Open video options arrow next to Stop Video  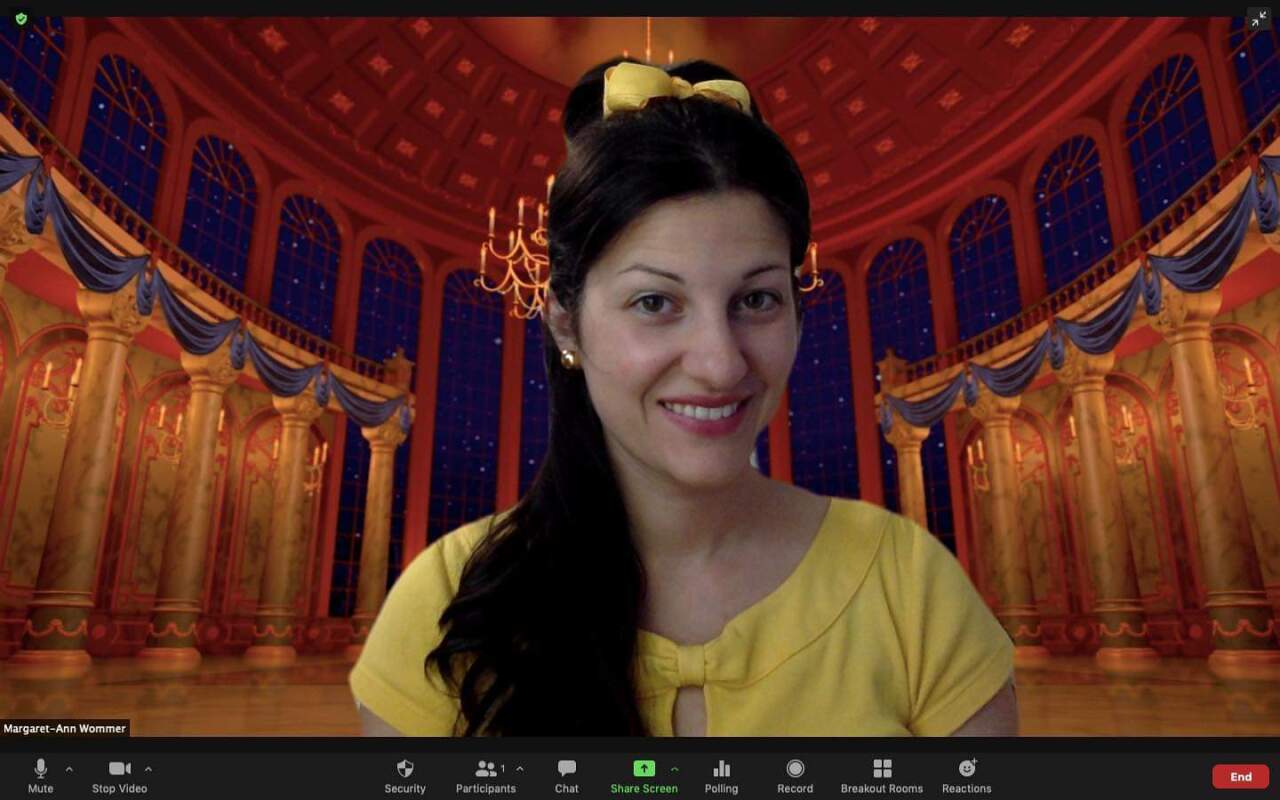(x=148, y=769)
